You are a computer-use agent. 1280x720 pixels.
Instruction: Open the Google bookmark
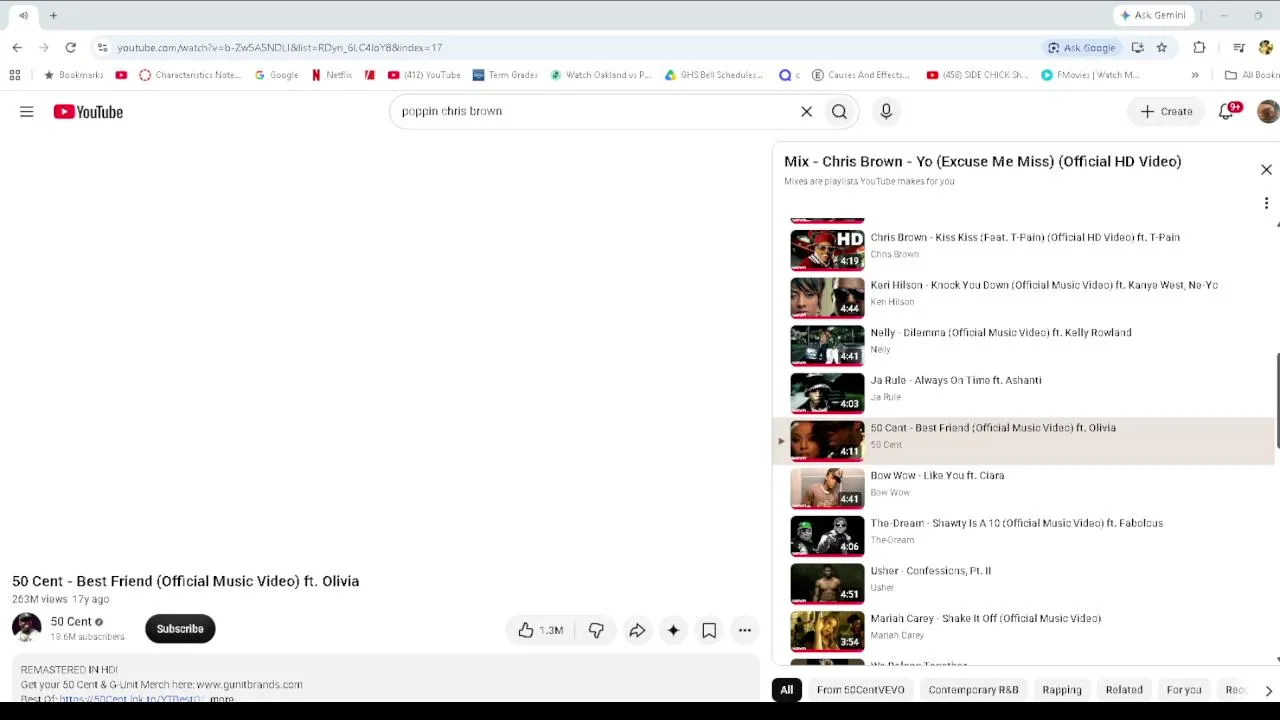pos(277,75)
